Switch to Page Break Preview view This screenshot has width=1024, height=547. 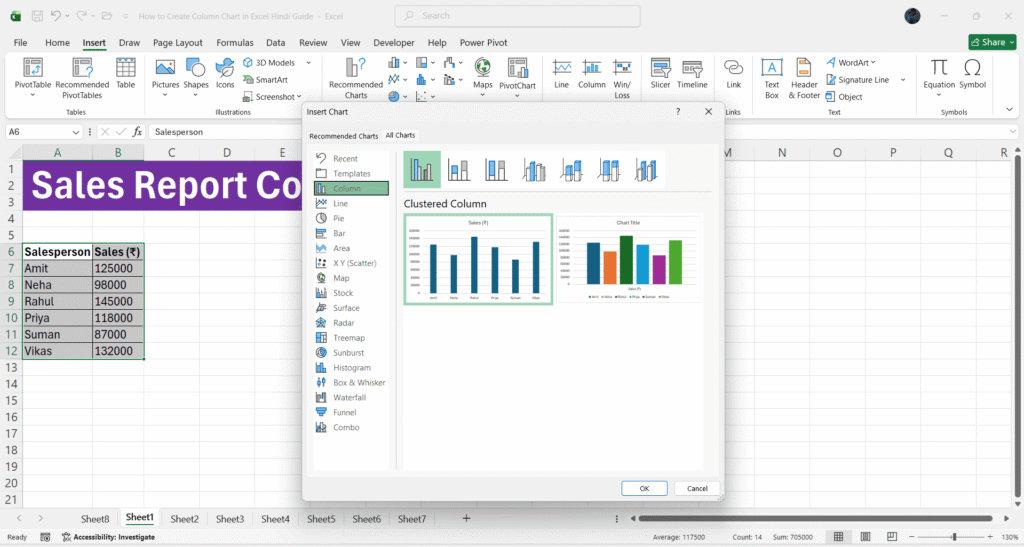point(892,537)
